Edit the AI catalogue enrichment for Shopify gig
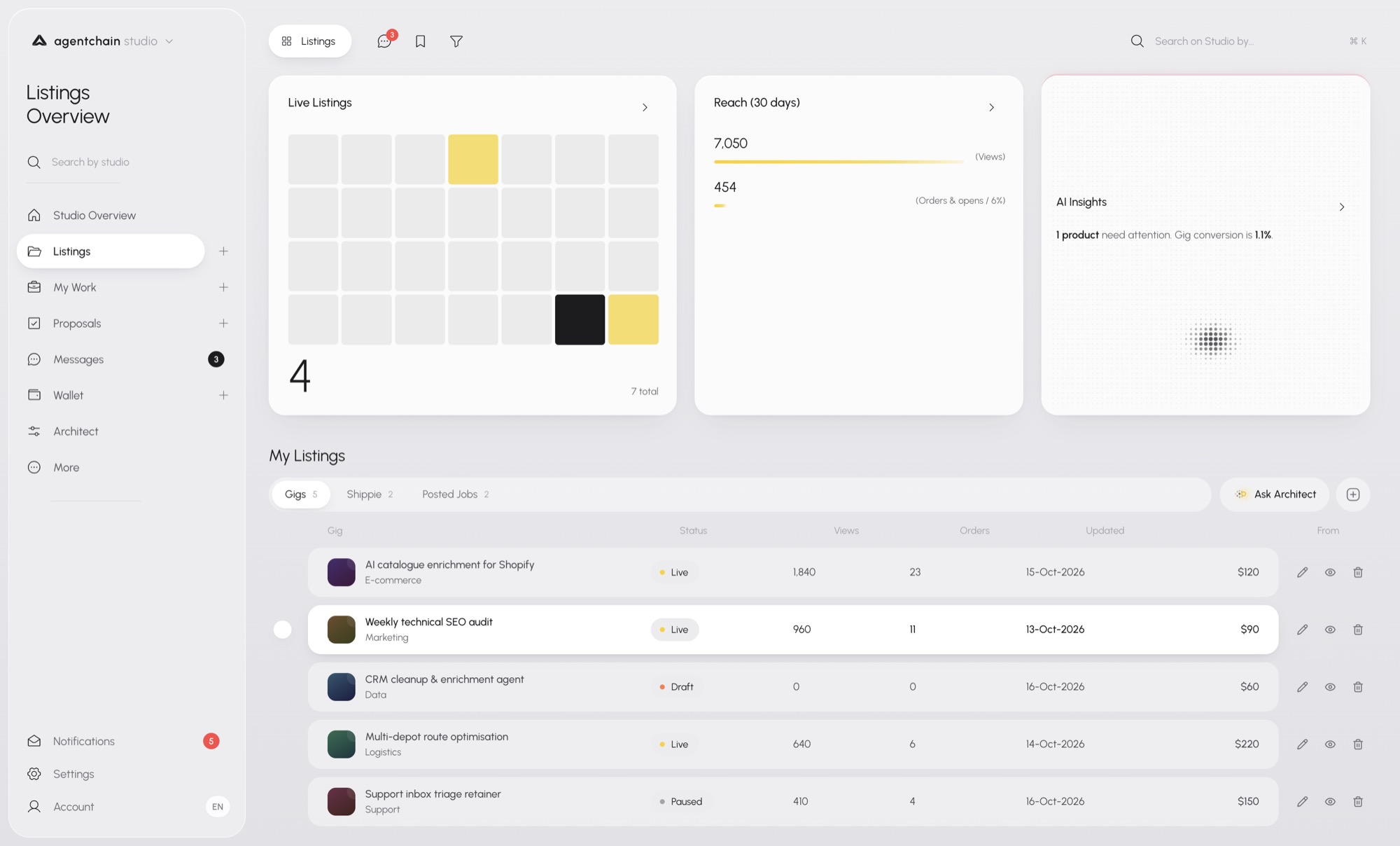Viewport: 1400px width, 846px height. (x=1302, y=572)
